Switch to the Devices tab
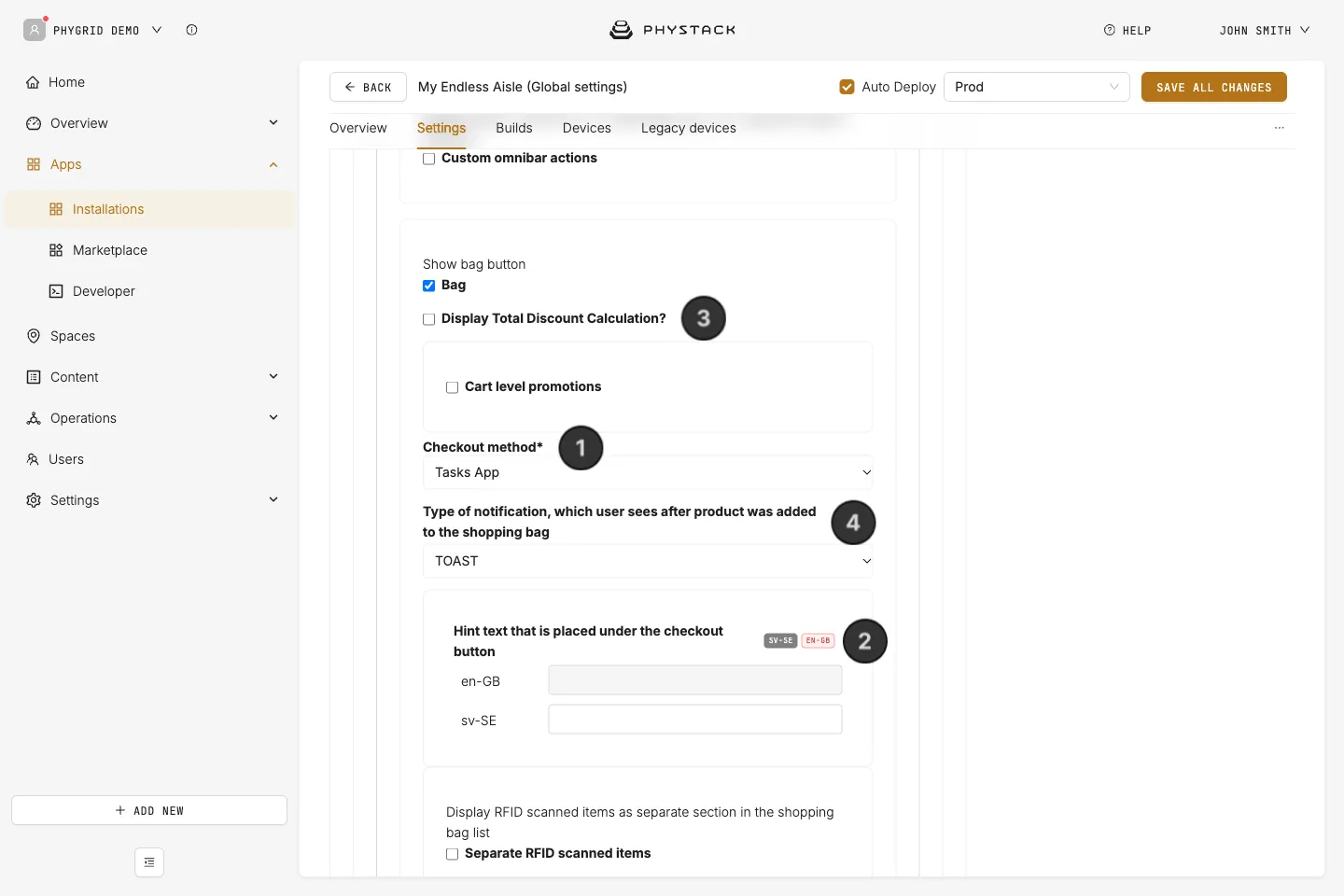1344x896 pixels. (x=587, y=128)
